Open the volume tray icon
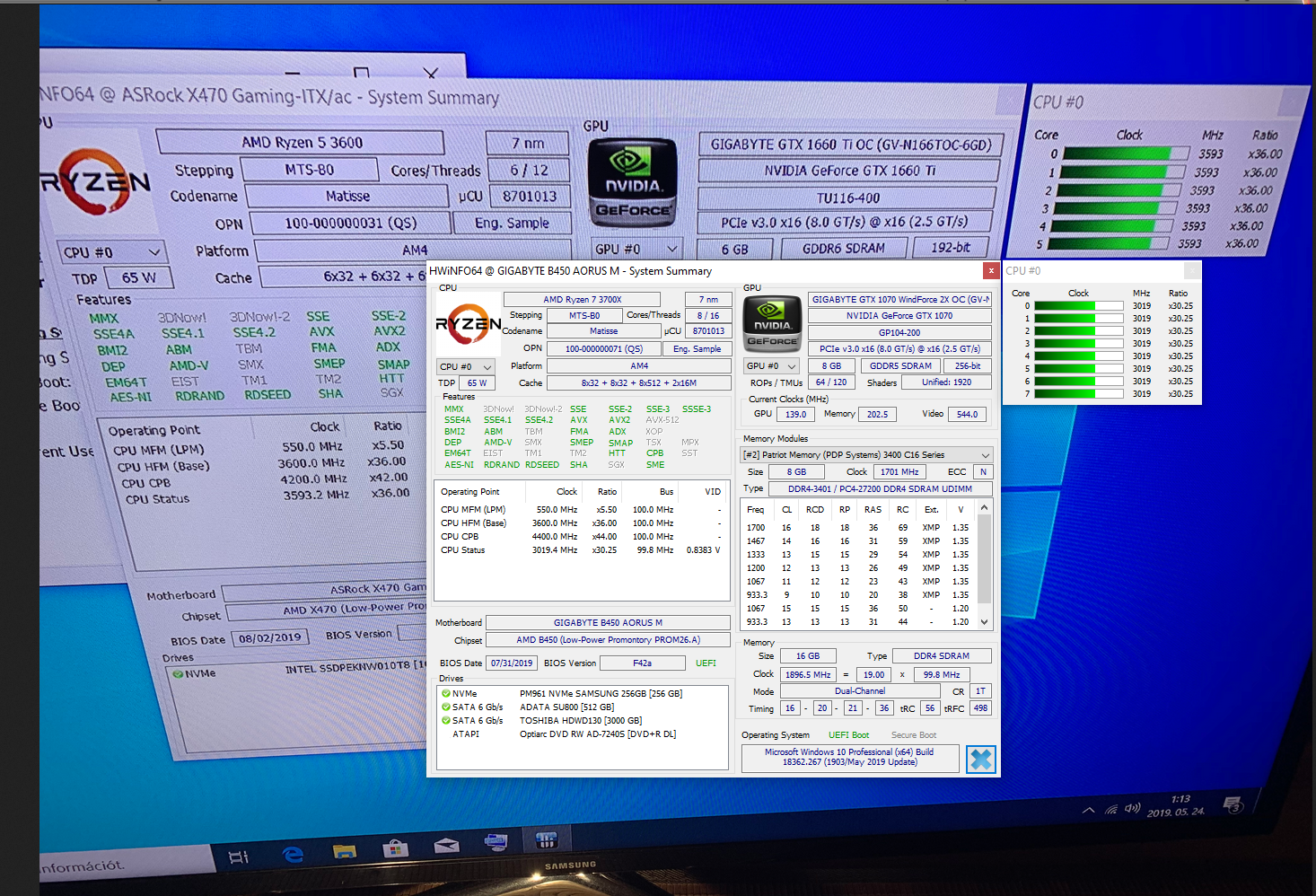1316x896 pixels. pos(1132,808)
